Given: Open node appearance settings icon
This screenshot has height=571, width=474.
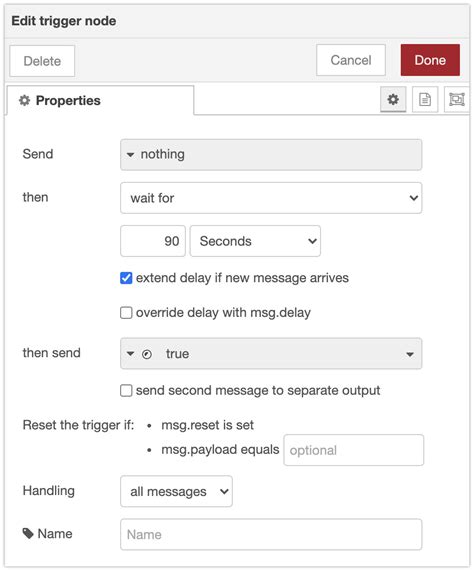Looking at the screenshot, I should coord(457,99).
